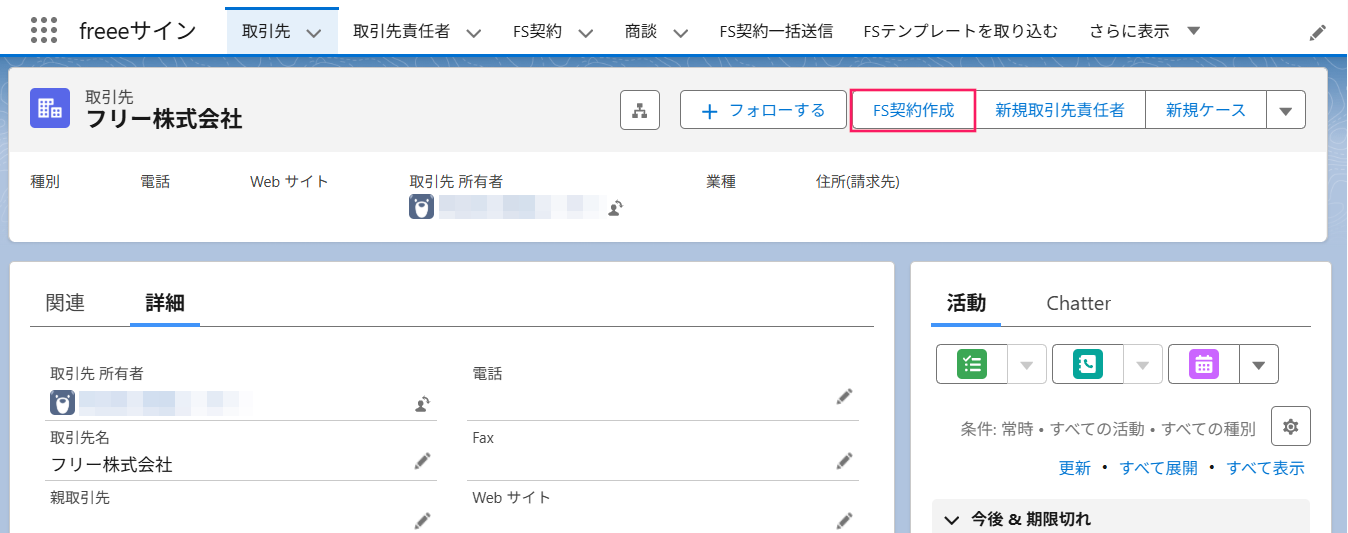Viewport: 1348px width, 533px height.
Task: Change owner icon in the header
Action: [617, 208]
